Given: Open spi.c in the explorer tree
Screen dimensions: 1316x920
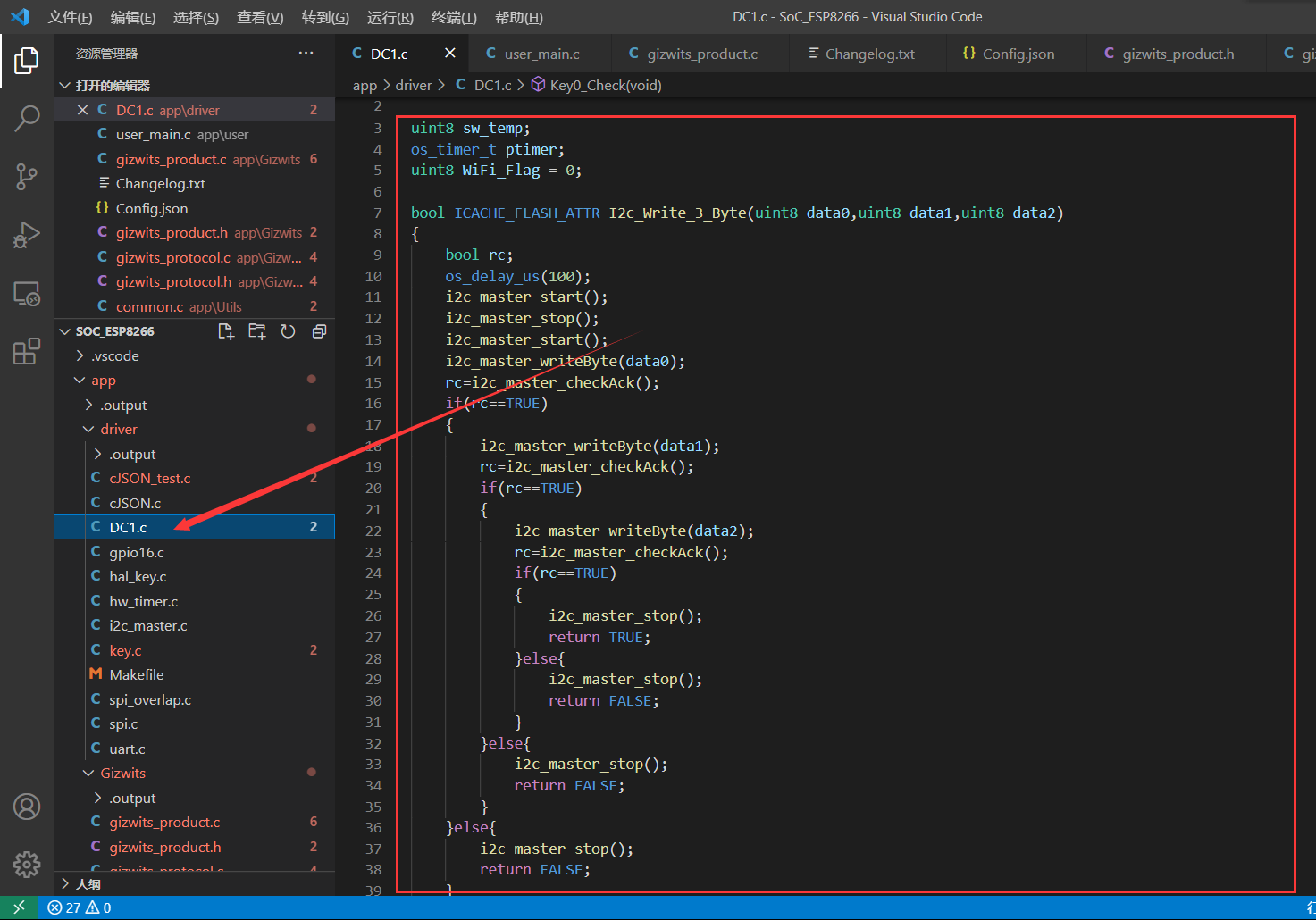Looking at the screenshot, I should [195, 724].
